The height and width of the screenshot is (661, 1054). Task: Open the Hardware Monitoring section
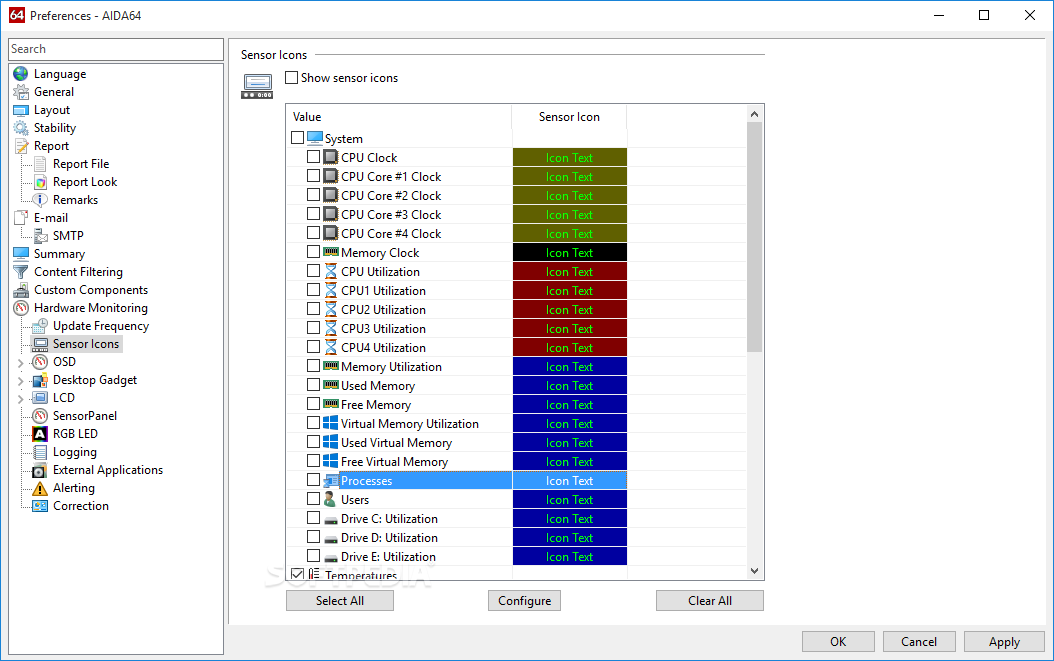pos(91,308)
